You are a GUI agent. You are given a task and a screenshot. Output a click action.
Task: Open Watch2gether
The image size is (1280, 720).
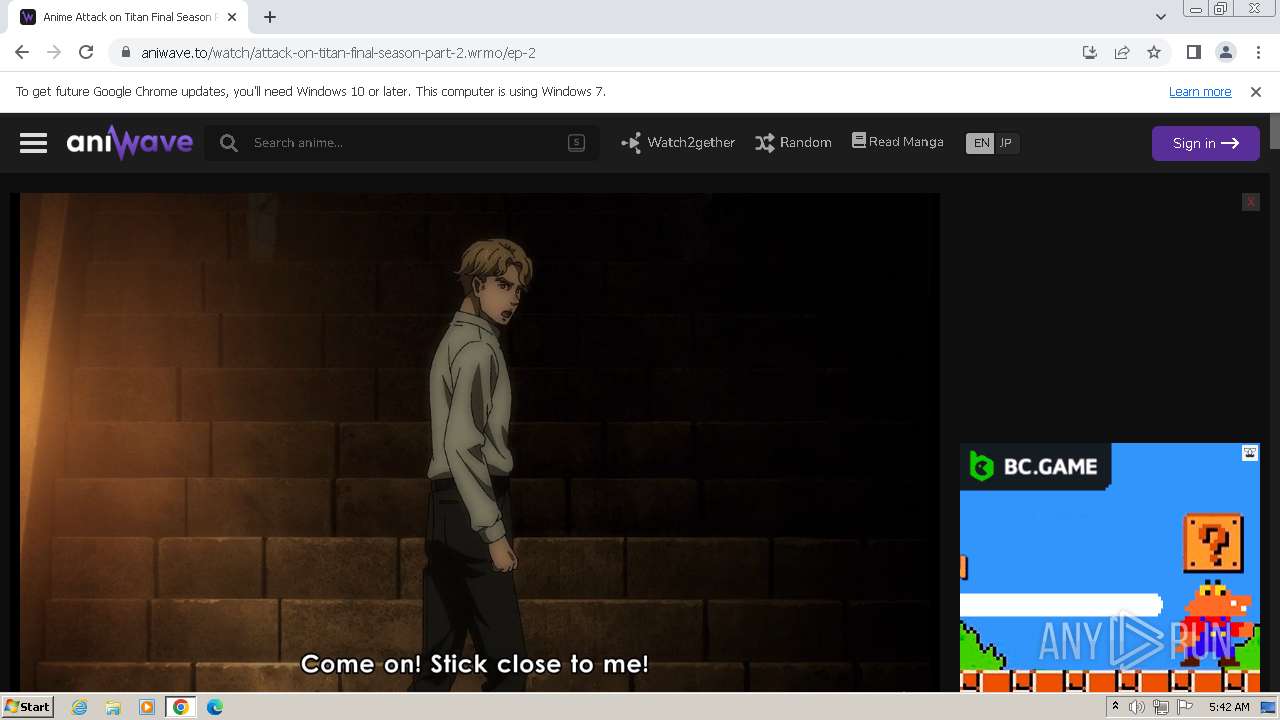pyautogui.click(x=678, y=143)
